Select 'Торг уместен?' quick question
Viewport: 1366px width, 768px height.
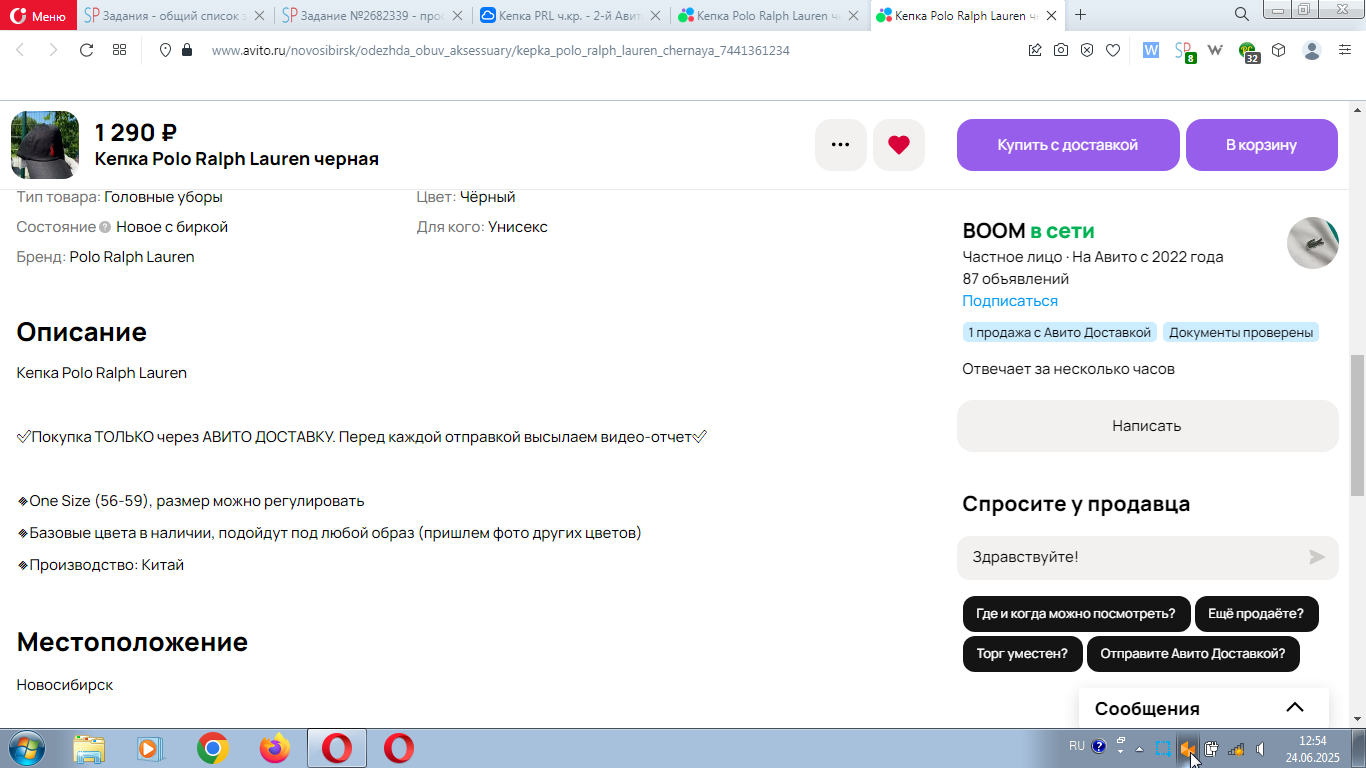point(1022,654)
